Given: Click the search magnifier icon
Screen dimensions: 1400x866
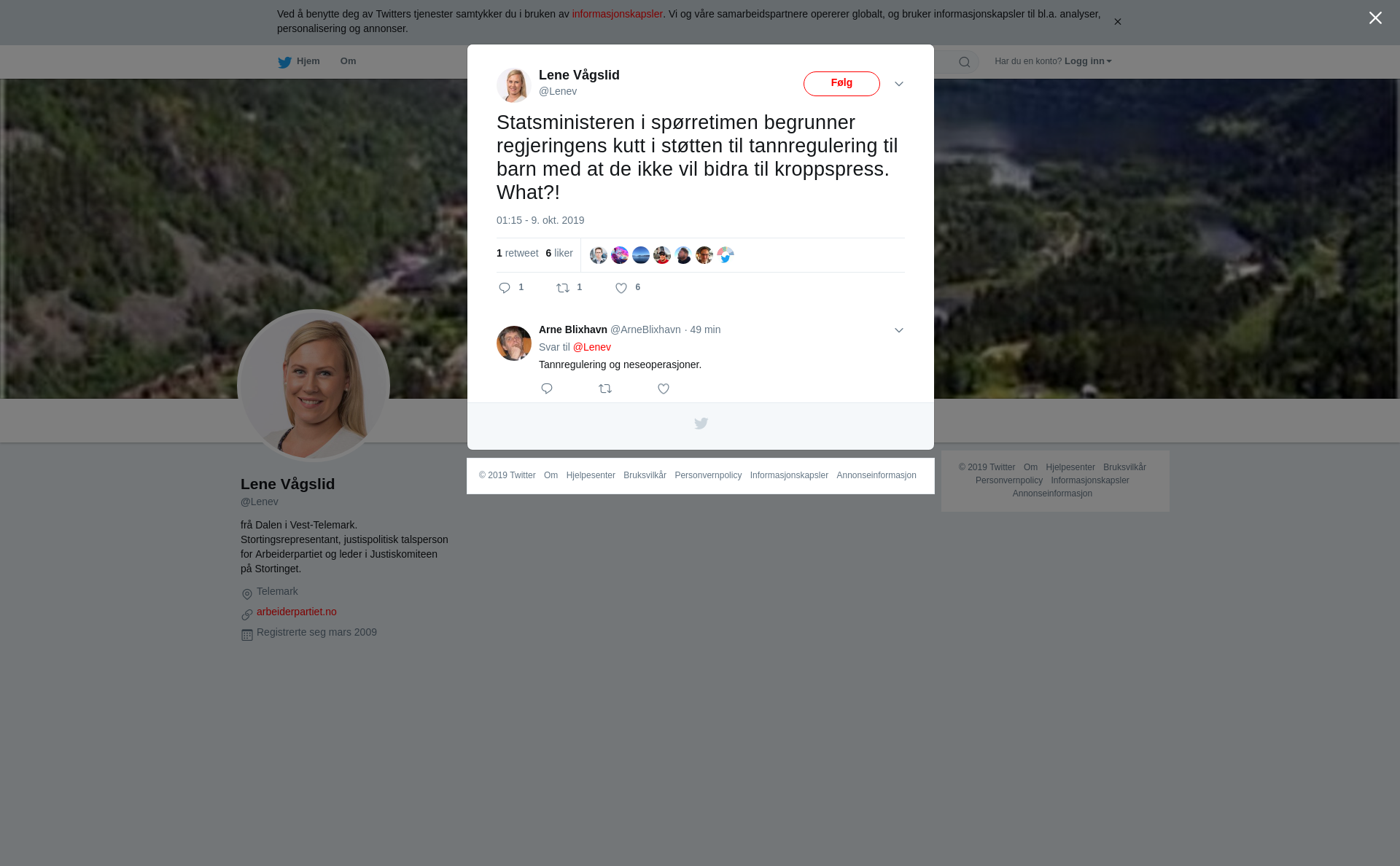Looking at the screenshot, I should 965,62.
